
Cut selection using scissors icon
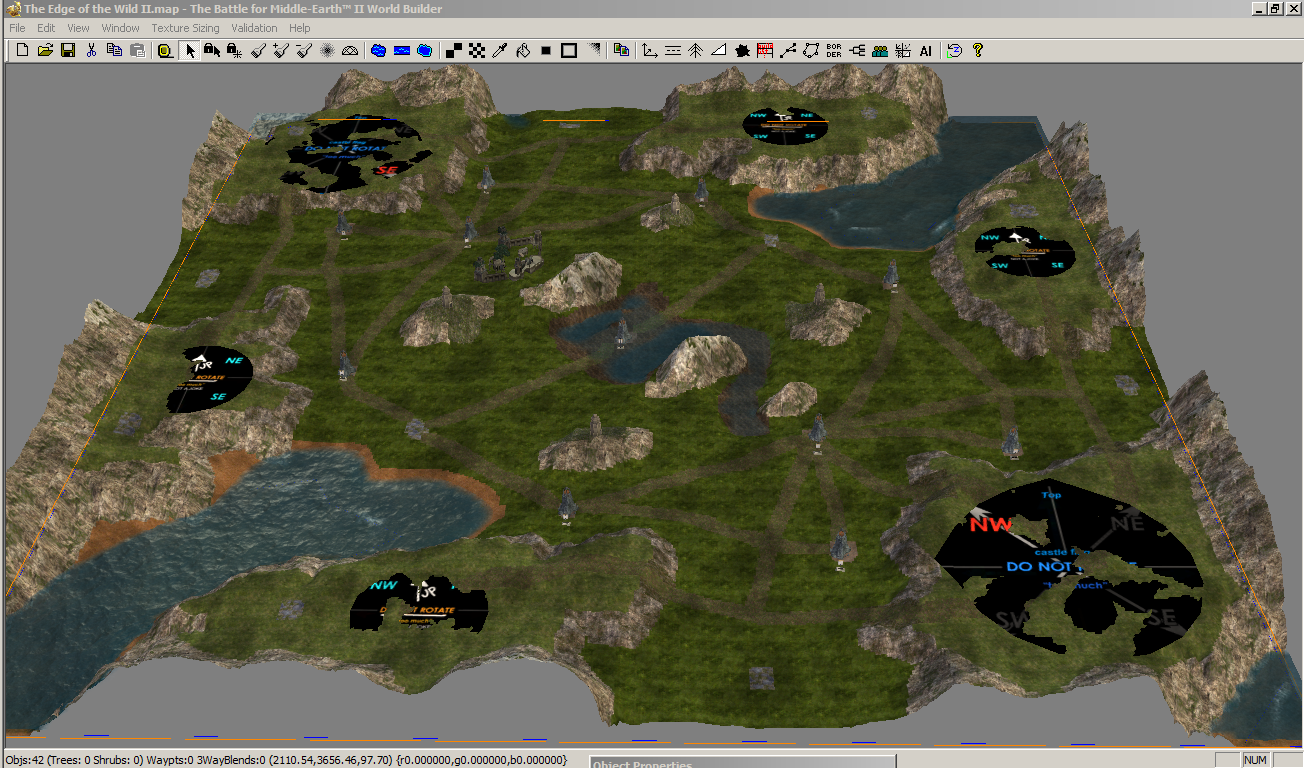pos(91,50)
